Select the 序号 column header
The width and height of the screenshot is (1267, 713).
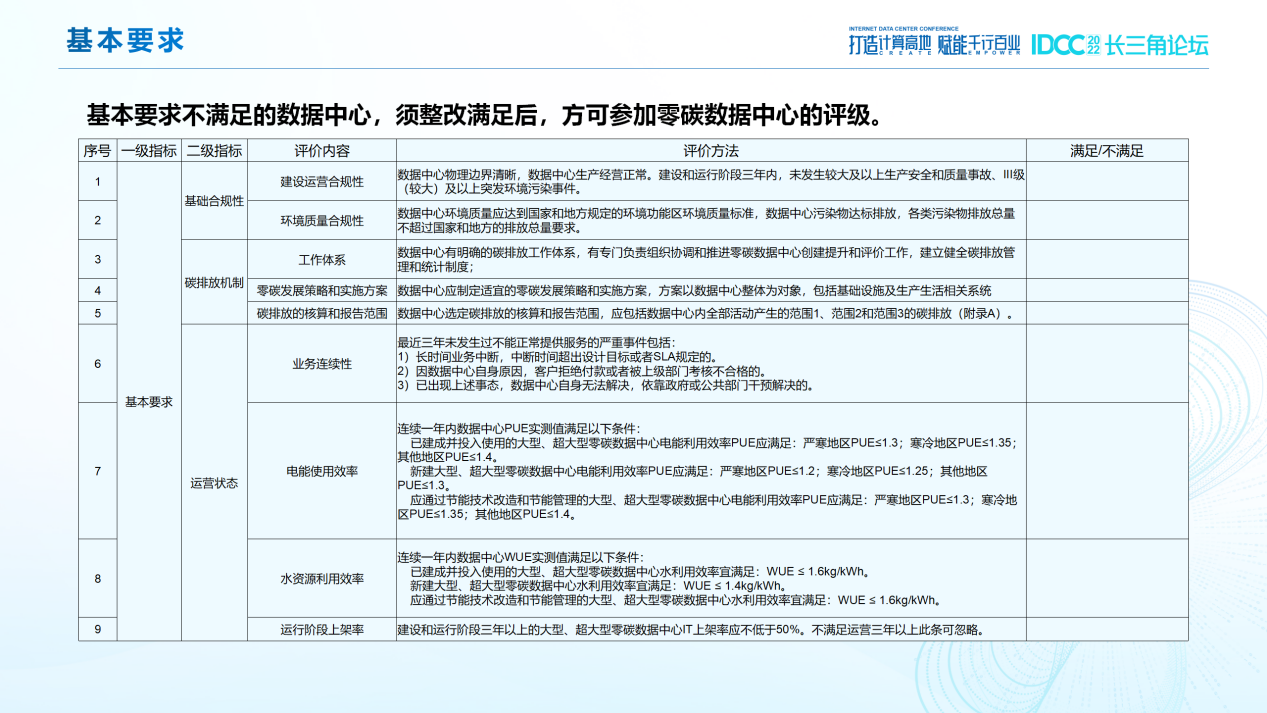click(98, 151)
